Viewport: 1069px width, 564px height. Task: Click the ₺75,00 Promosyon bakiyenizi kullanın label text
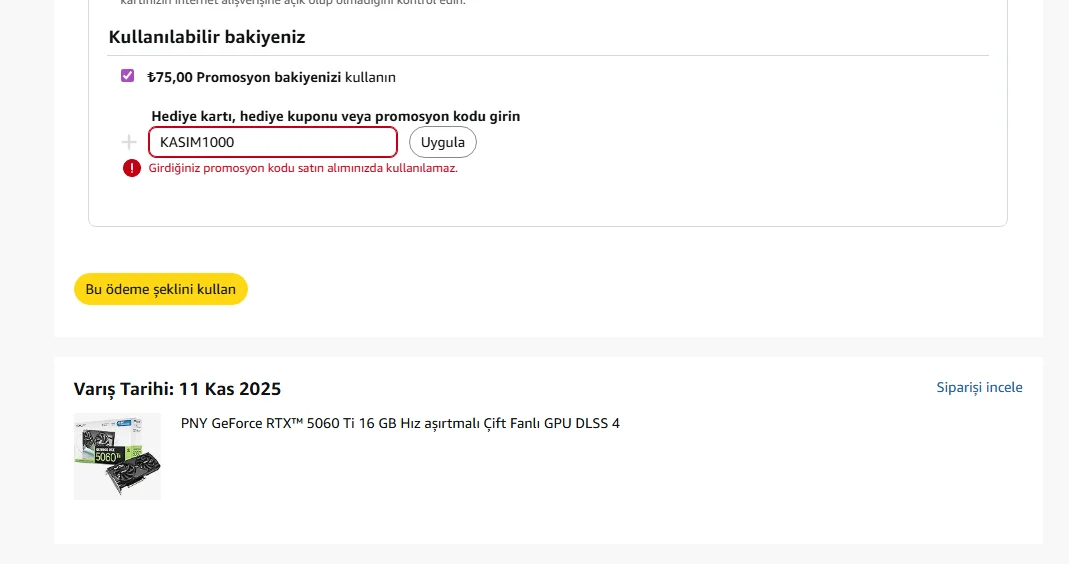(x=271, y=77)
